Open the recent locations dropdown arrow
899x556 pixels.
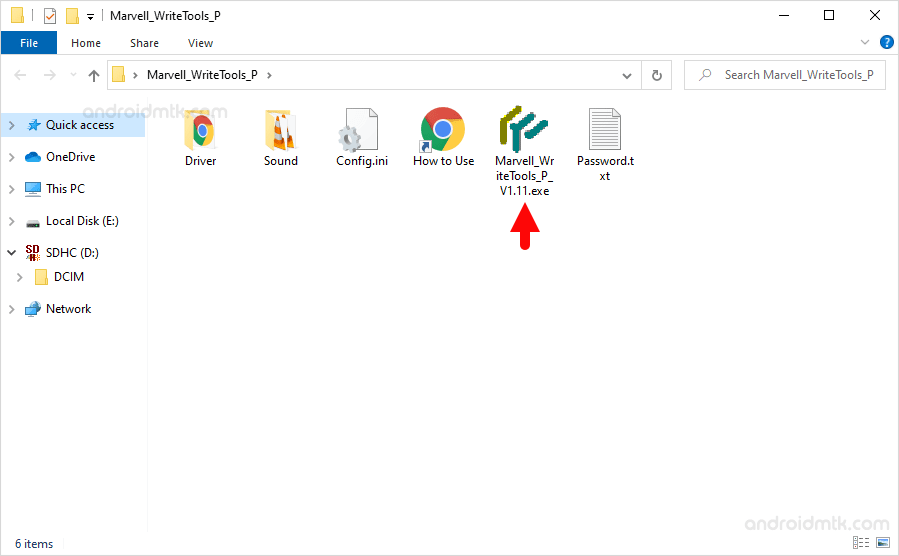73,75
